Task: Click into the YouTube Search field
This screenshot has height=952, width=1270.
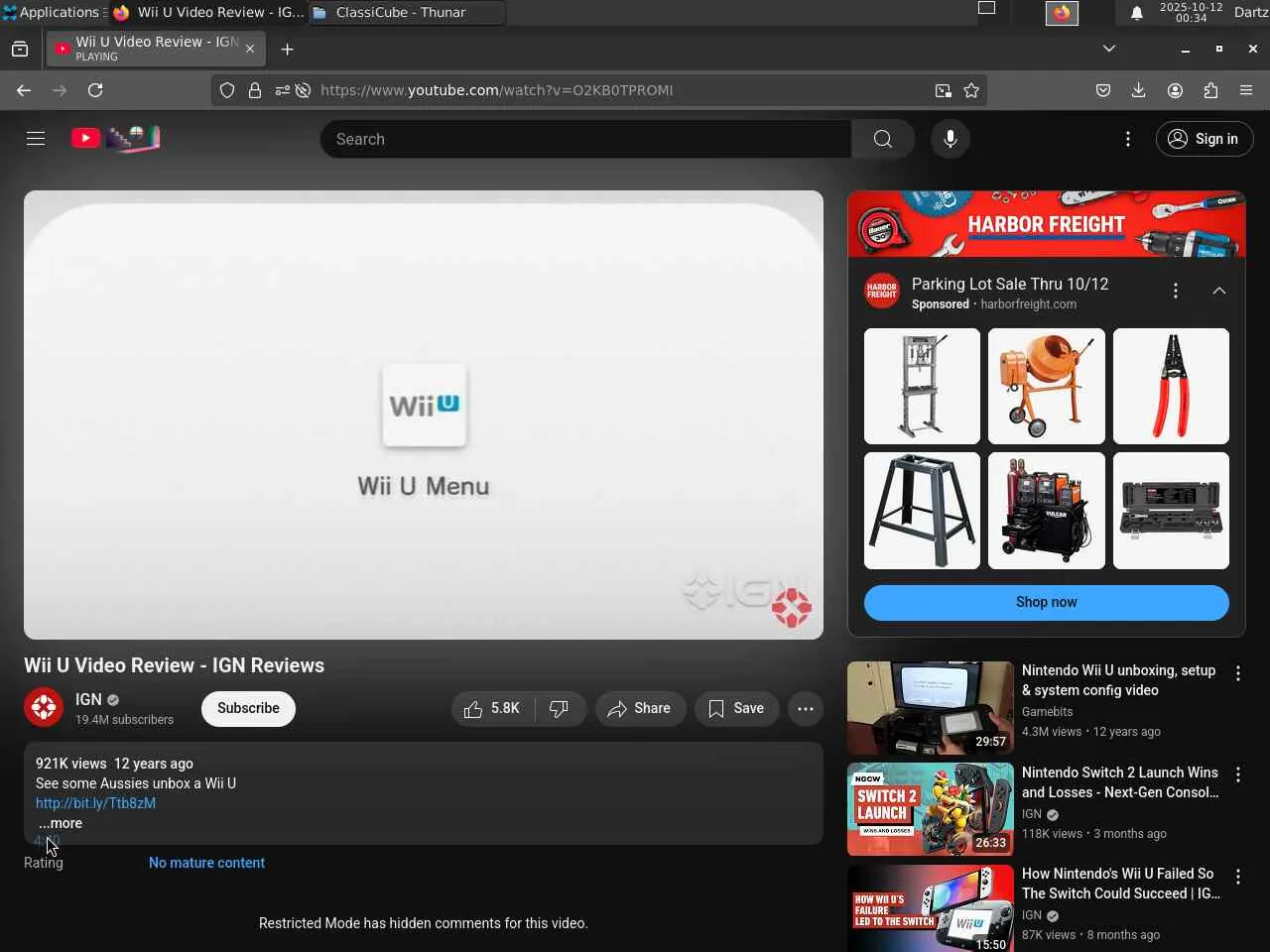Action: 585,139
